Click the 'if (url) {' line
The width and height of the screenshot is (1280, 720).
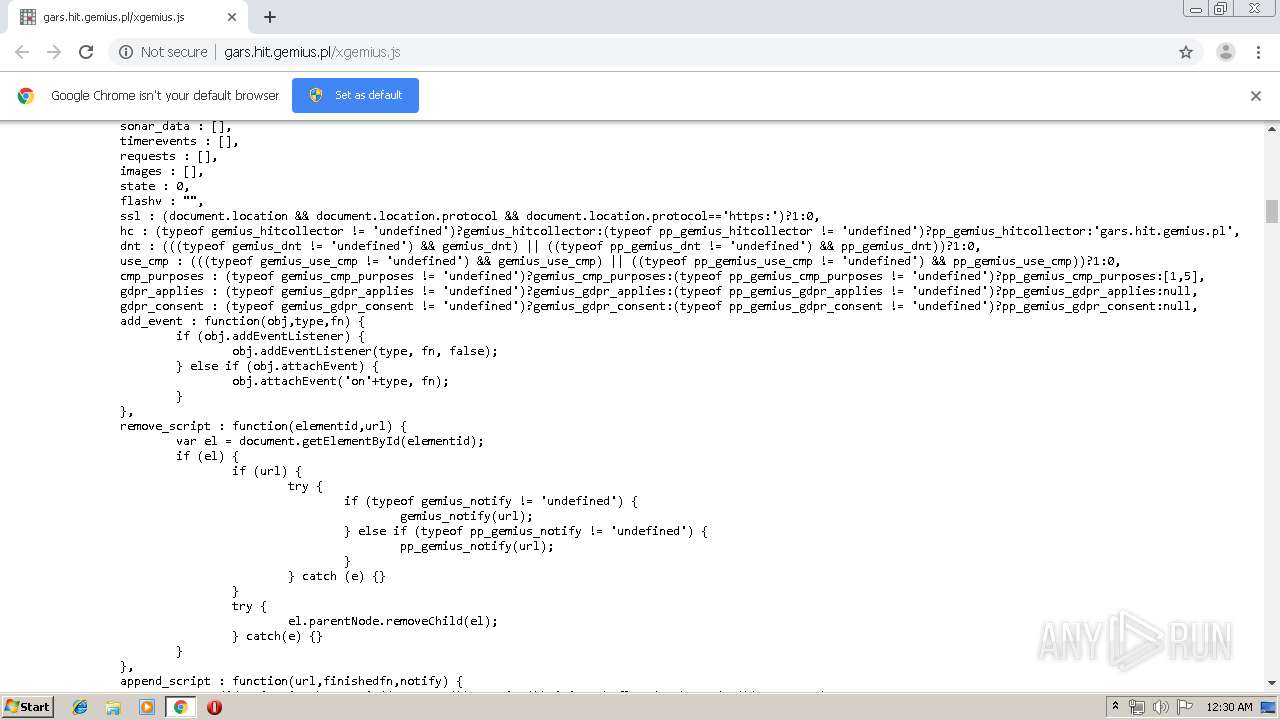267,471
